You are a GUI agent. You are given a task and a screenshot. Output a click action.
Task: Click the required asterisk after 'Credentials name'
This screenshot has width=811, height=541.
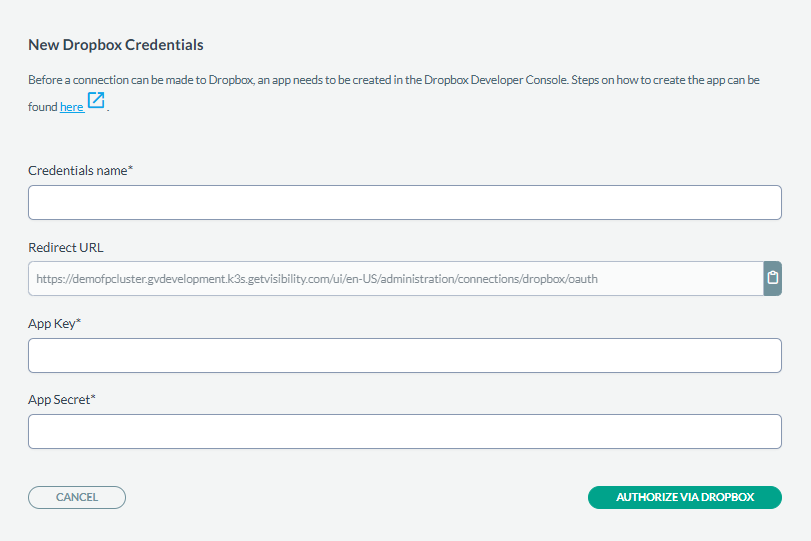pyautogui.click(x=131, y=168)
